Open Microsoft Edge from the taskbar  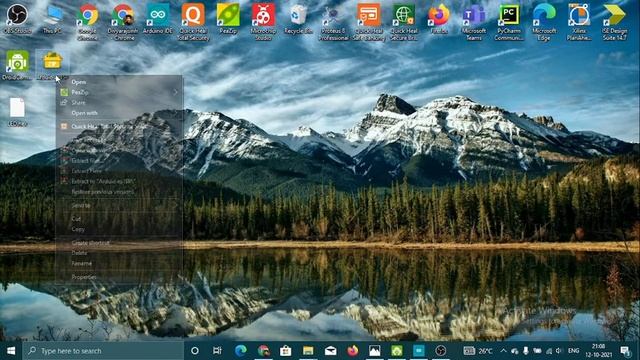click(x=241, y=351)
